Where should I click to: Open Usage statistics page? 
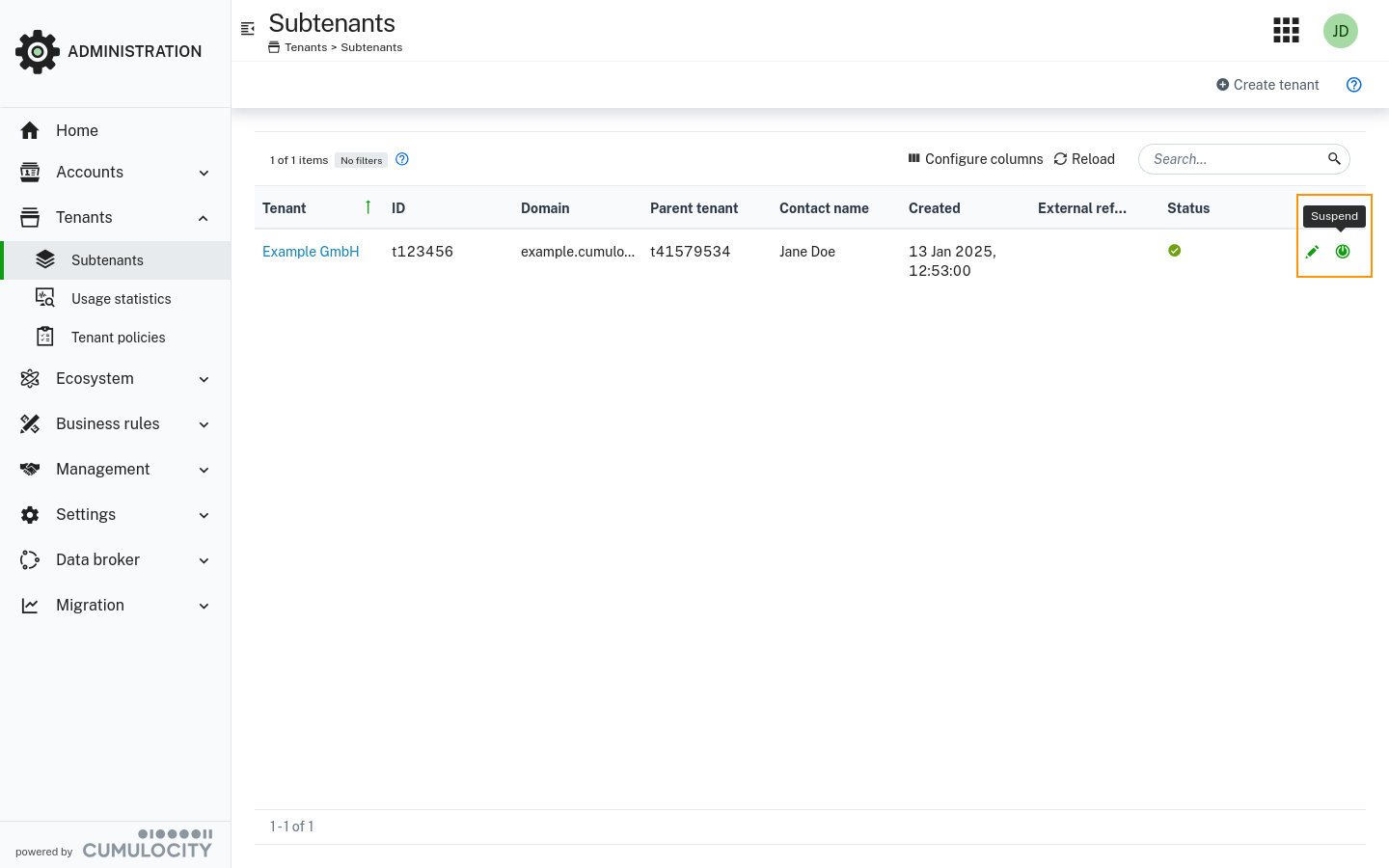coord(121,299)
